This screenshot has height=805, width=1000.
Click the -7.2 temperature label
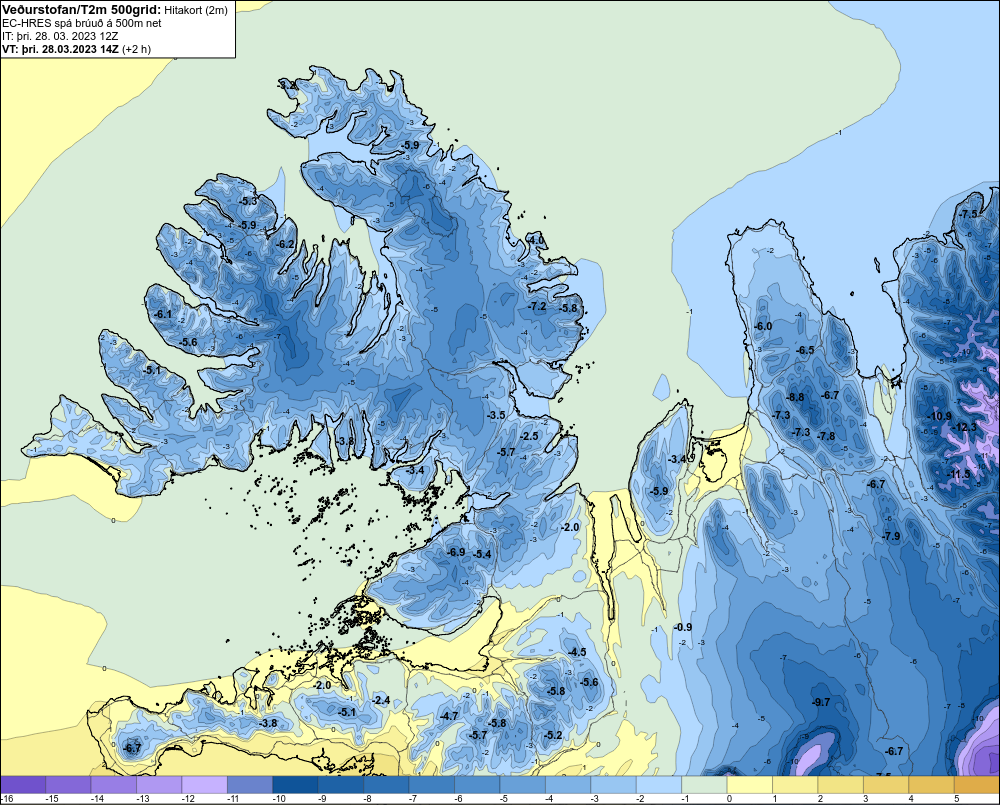click(x=537, y=306)
